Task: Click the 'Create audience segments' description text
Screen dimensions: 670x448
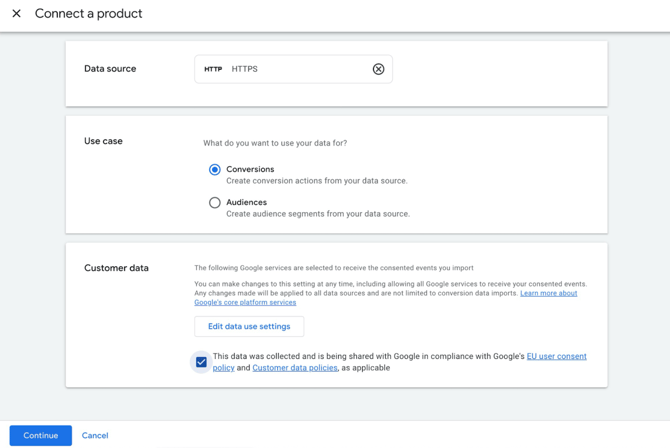Action: [317, 214]
